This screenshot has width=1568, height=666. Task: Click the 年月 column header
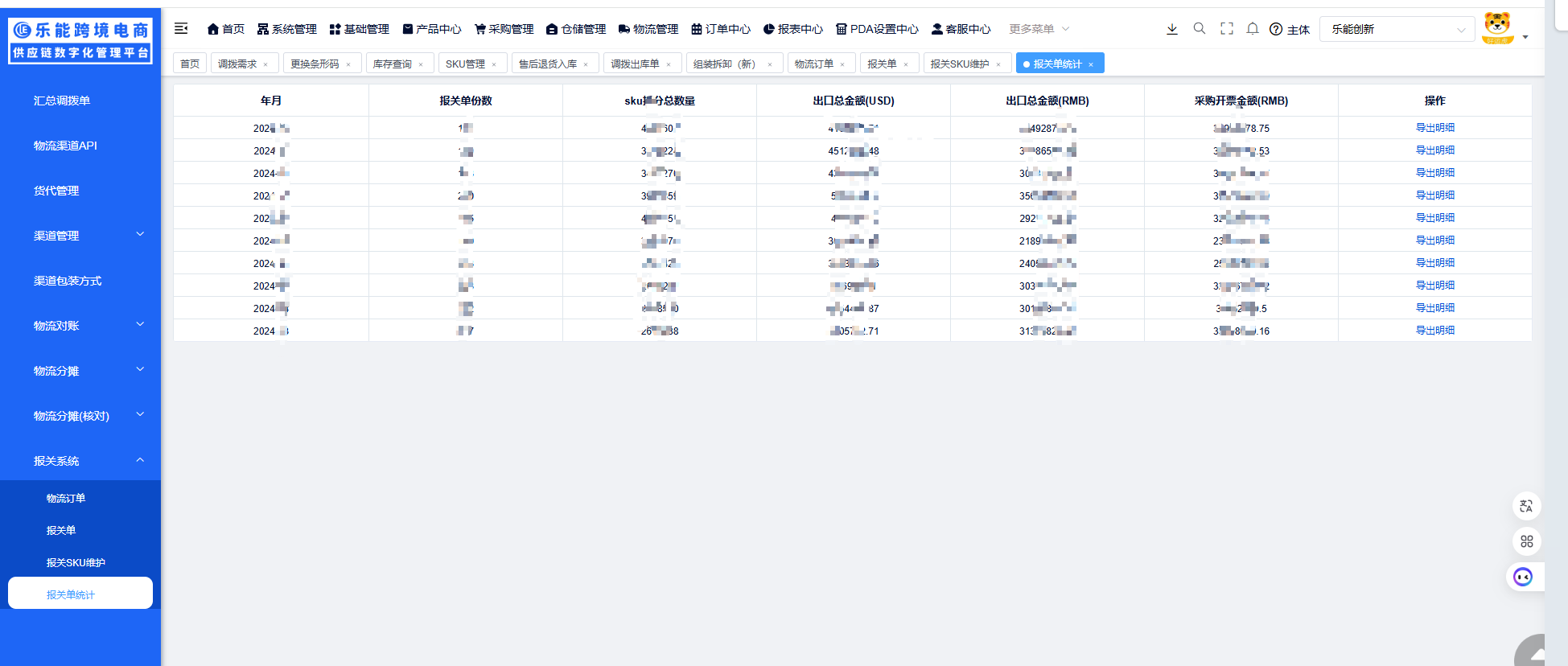tap(271, 101)
